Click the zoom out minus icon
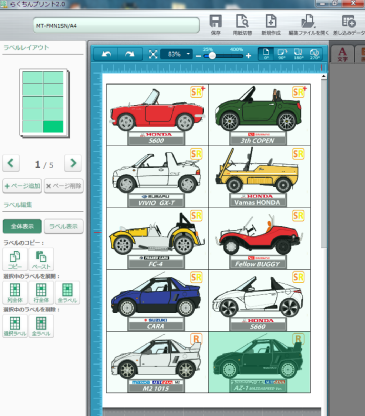The width and height of the screenshot is (365, 416). point(198,56)
